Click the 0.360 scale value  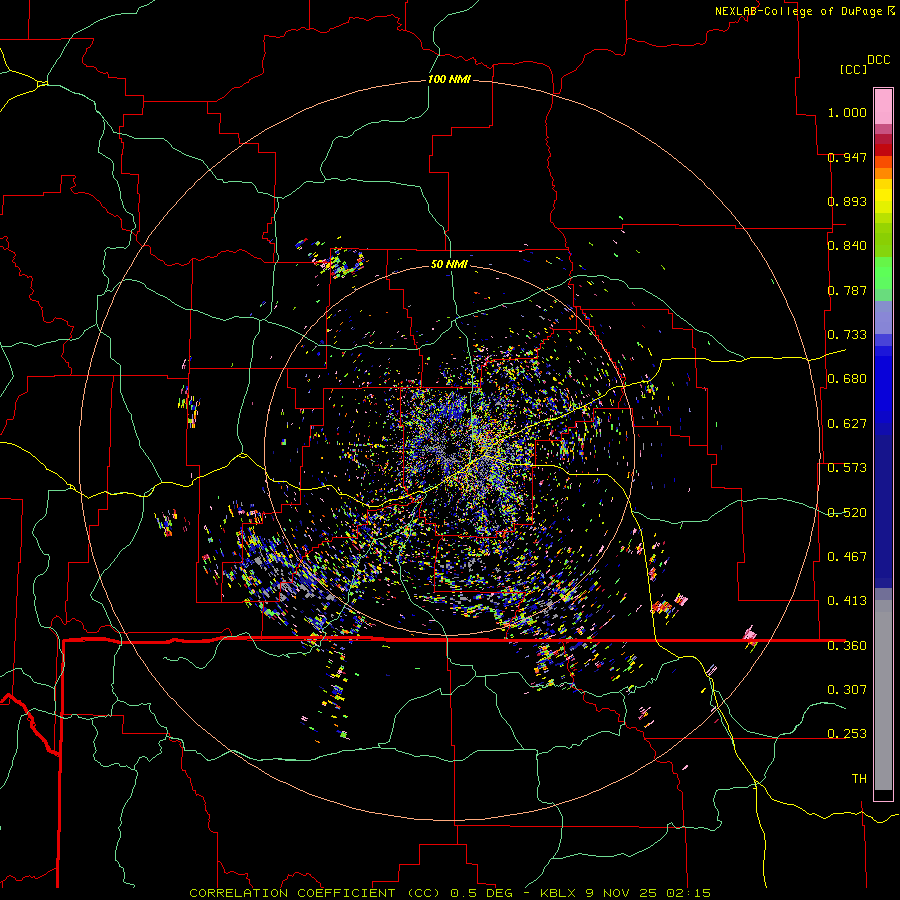(x=847, y=646)
